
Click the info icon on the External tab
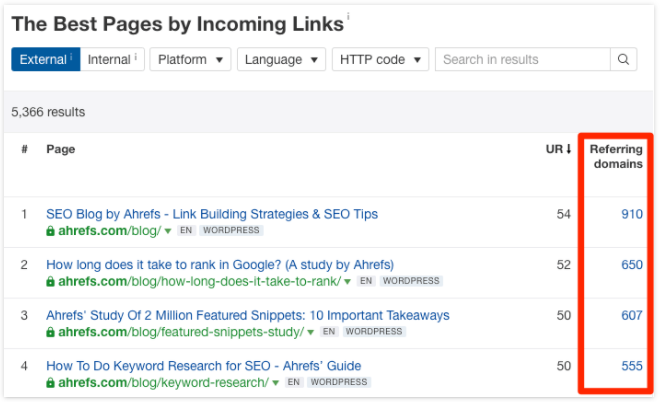[x=71, y=56]
